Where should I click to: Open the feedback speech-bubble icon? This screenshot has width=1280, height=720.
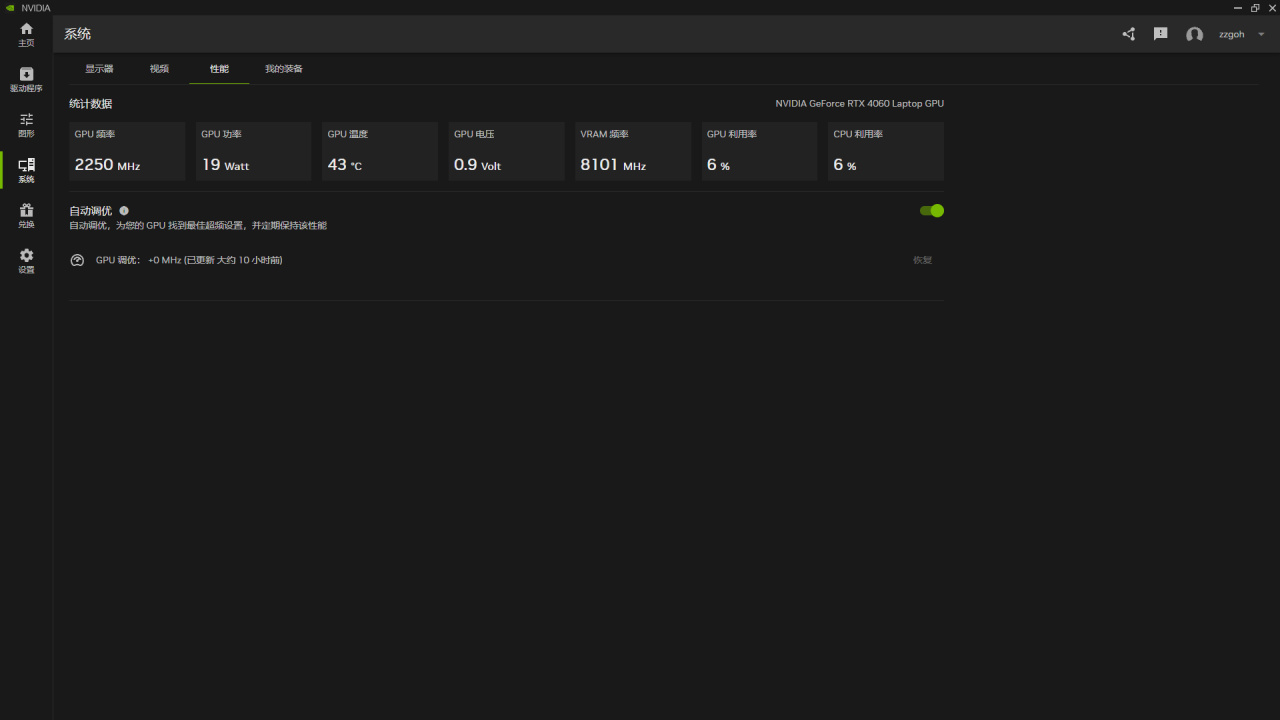tap(1160, 34)
